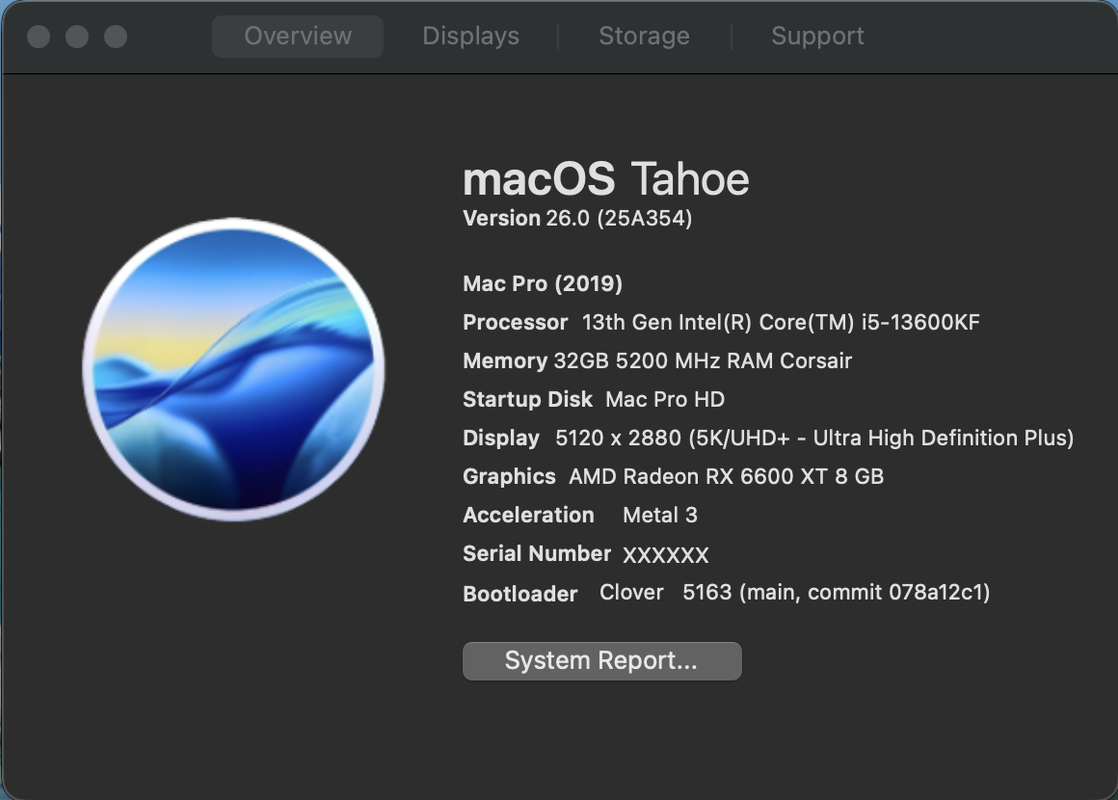The image size is (1118, 800).
Task: Click the Graphics AMD Radeon RX 6600 XT line
Action: point(673,476)
